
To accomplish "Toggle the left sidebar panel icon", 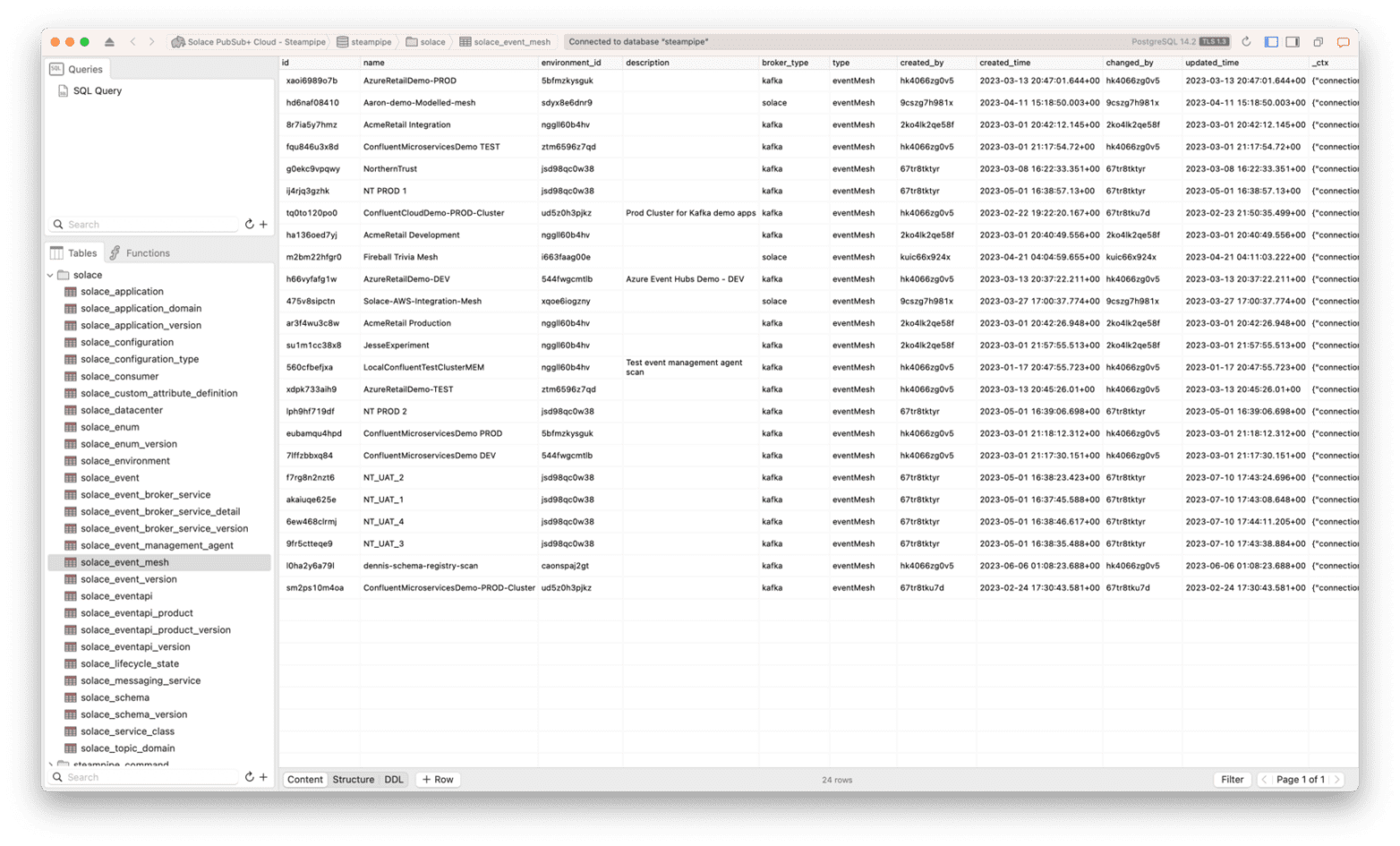I will click(x=1270, y=41).
